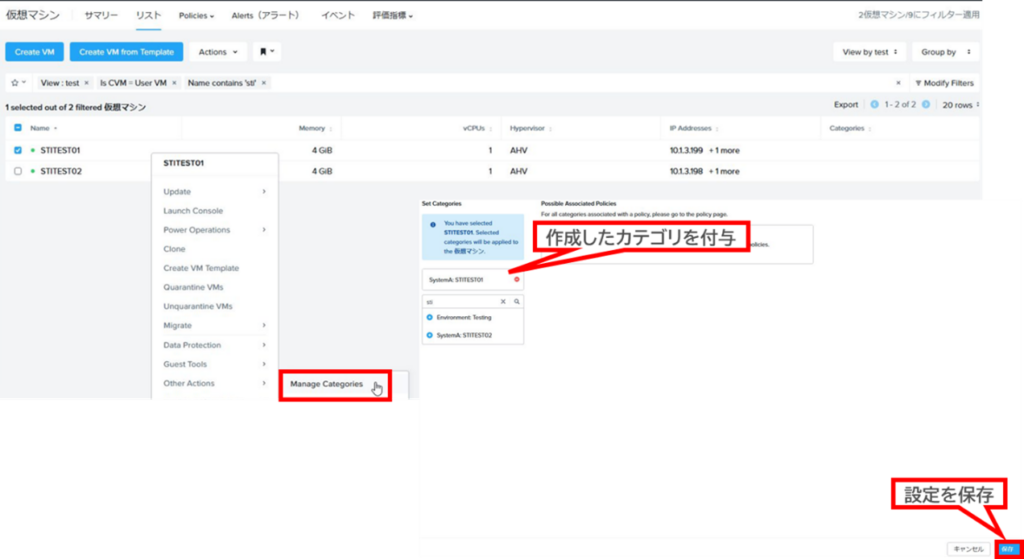Go to previous page with left arrow icon

(x=874, y=104)
